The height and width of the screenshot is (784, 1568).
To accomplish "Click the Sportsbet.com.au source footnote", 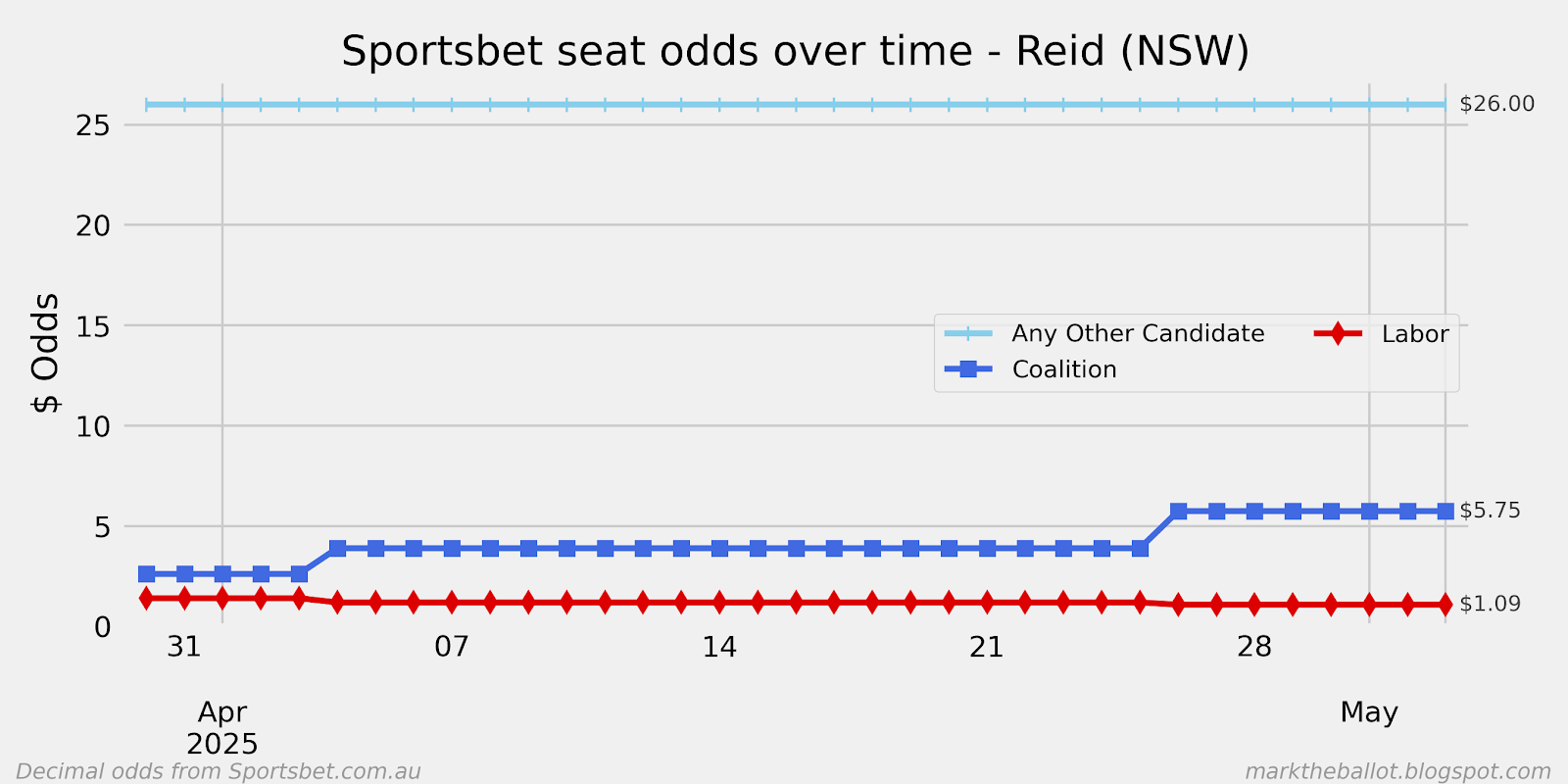I will pos(219,771).
